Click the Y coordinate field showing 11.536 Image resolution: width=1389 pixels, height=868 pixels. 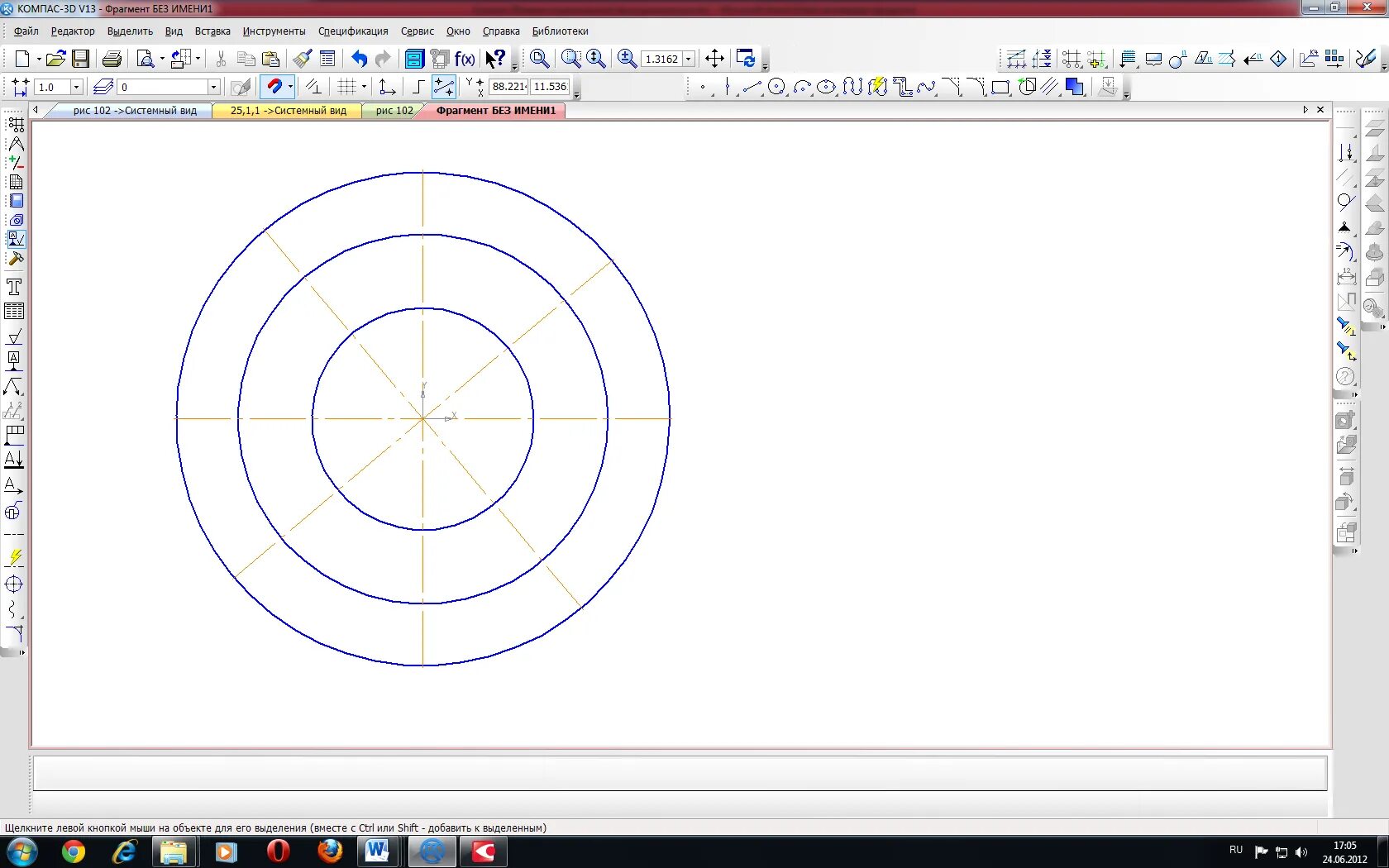550,87
